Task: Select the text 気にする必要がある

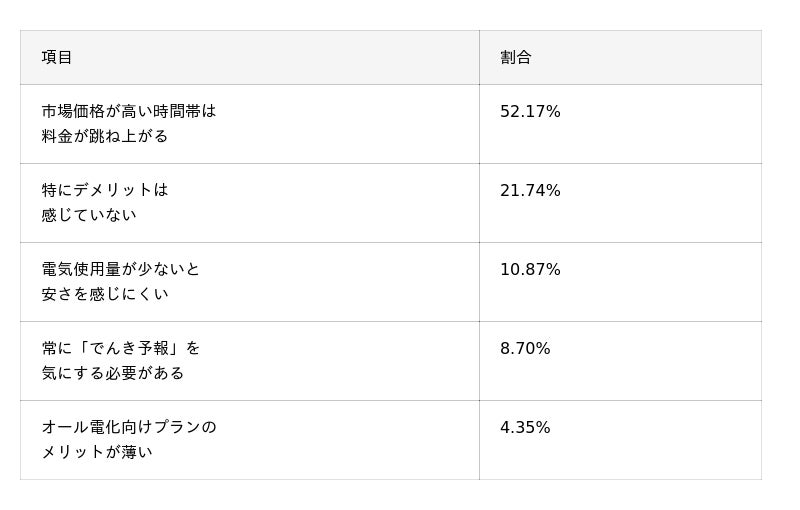Action: click(x=113, y=373)
